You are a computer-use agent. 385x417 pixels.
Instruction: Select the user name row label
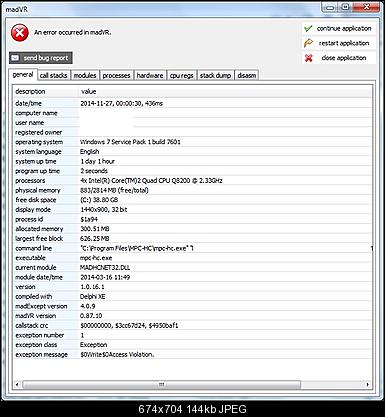point(29,123)
